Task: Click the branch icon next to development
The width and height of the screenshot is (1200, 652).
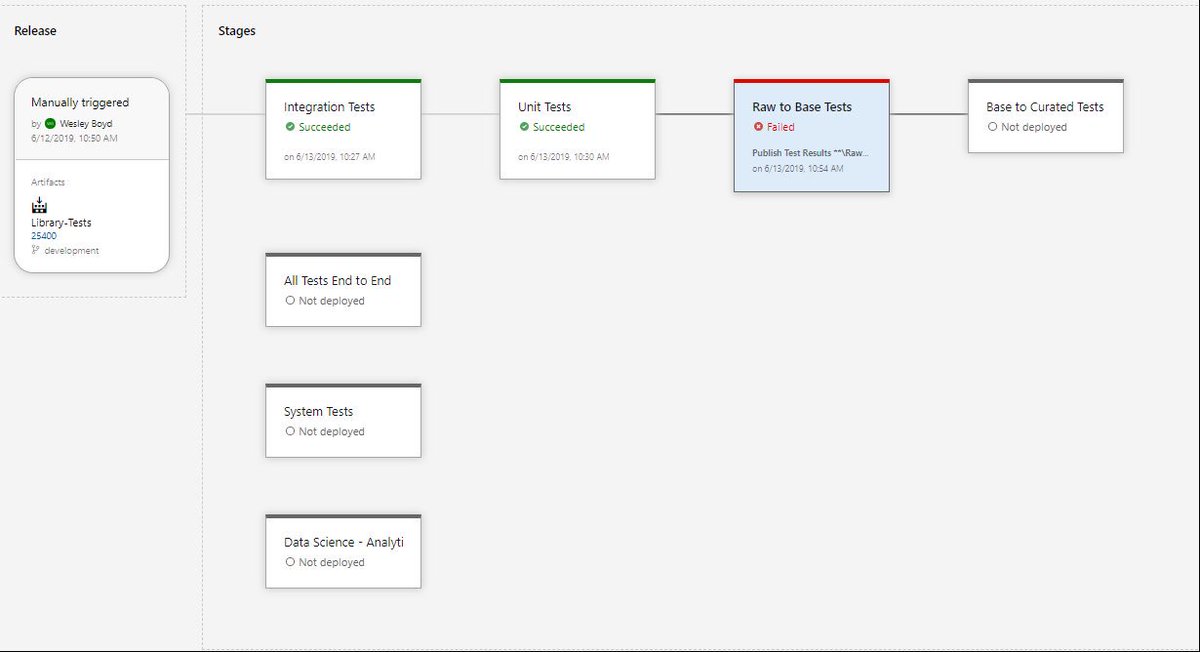Action: tap(35, 251)
